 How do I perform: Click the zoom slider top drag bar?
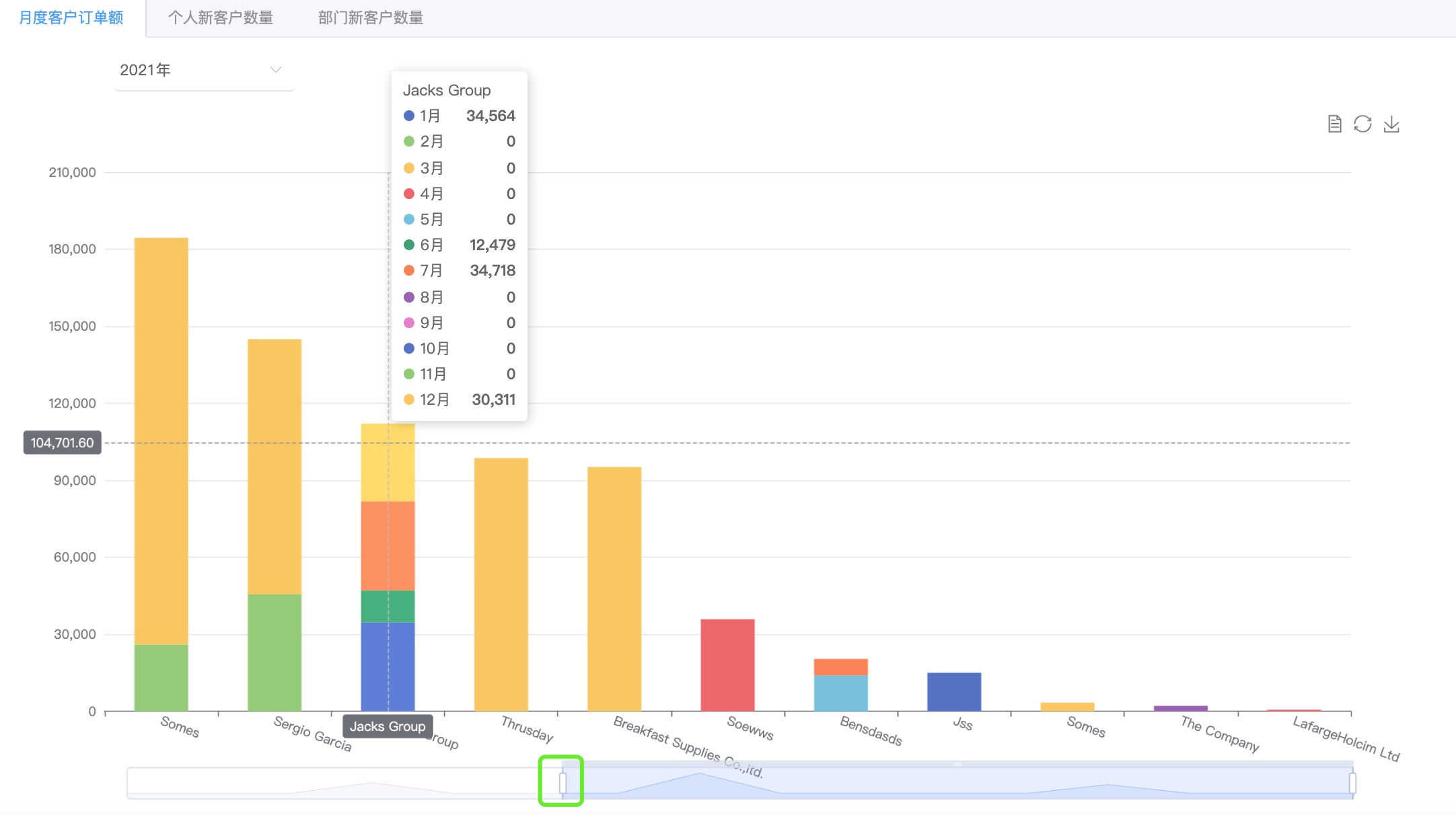[957, 764]
